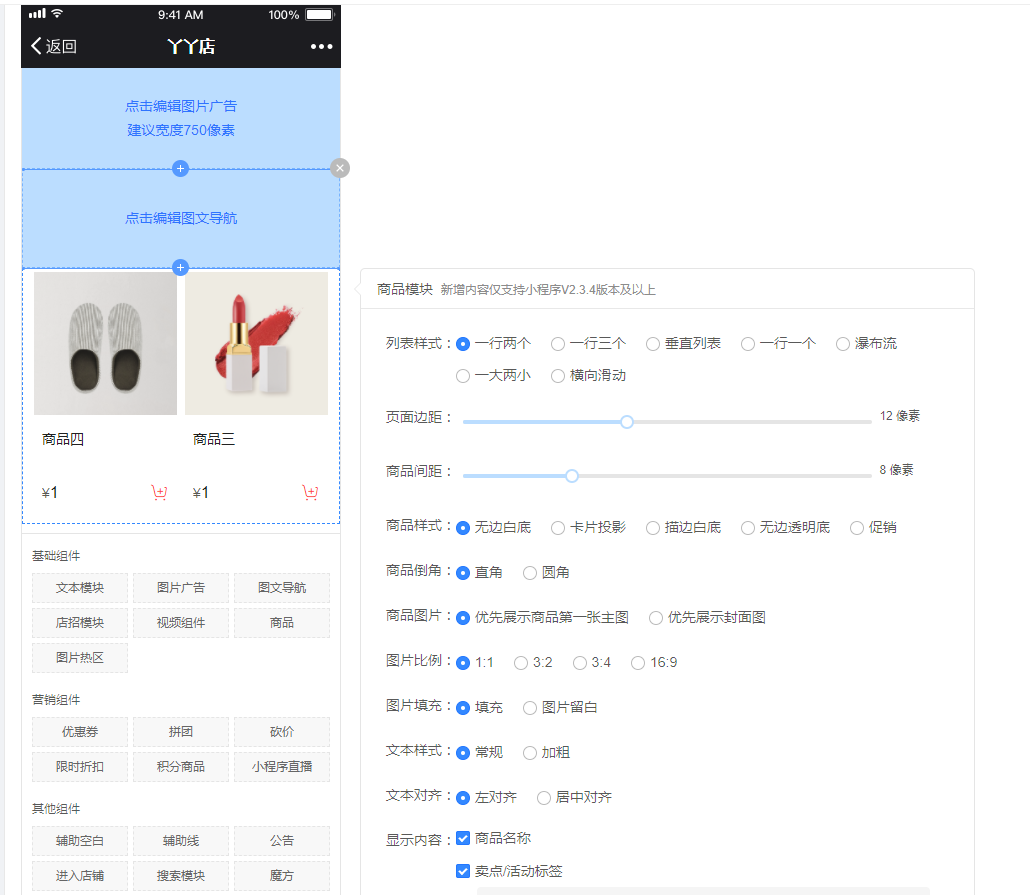The image size is (1030, 895).
Task: Choose the 瀑布流 list style option
Action: coord(843,344)
